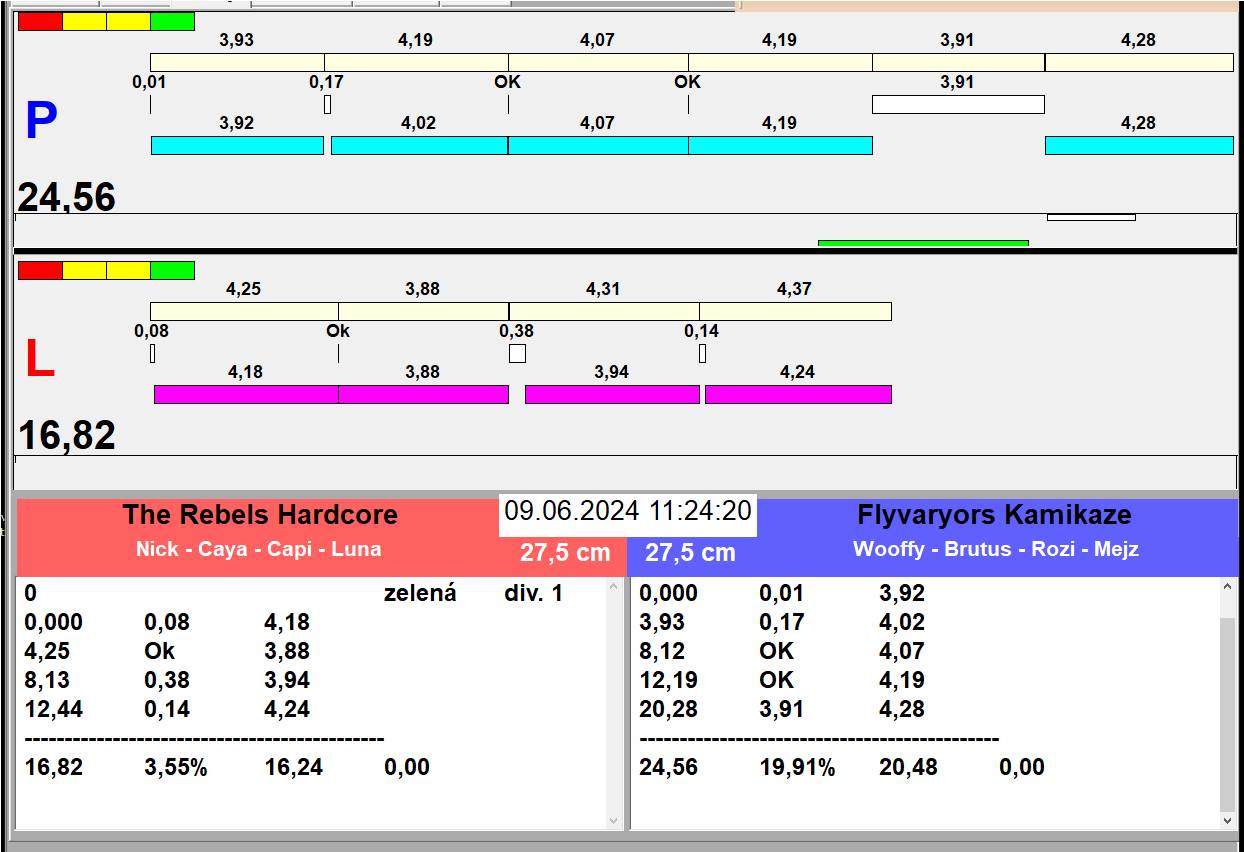Select the magenta bar labeled 3,94
This screenshot has height=852, width=1244.
[x=612, y=395]
